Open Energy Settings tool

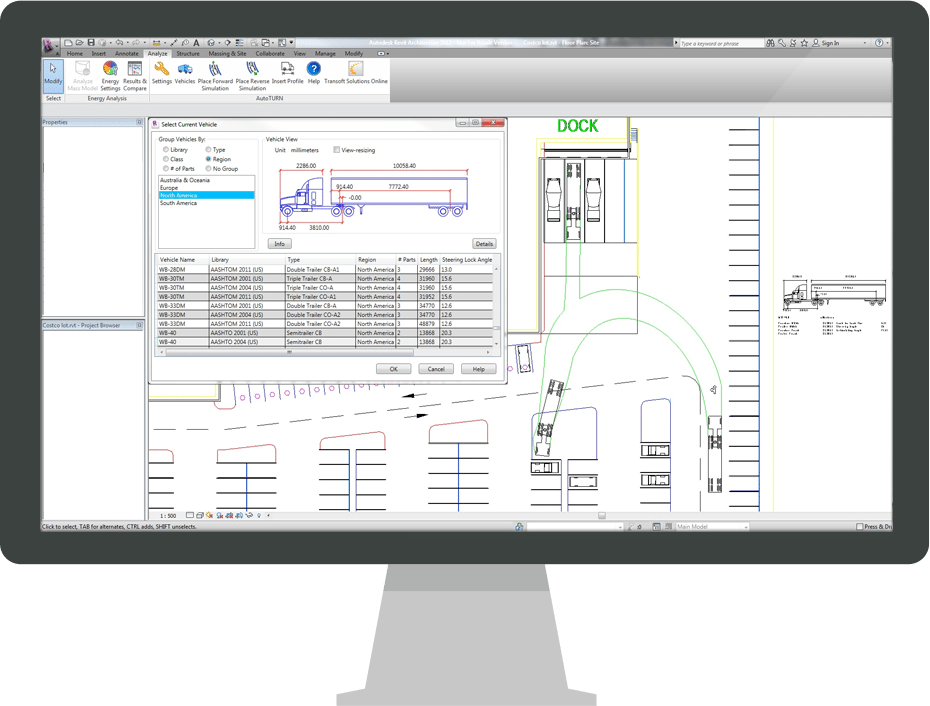click(x=110, y=76)
